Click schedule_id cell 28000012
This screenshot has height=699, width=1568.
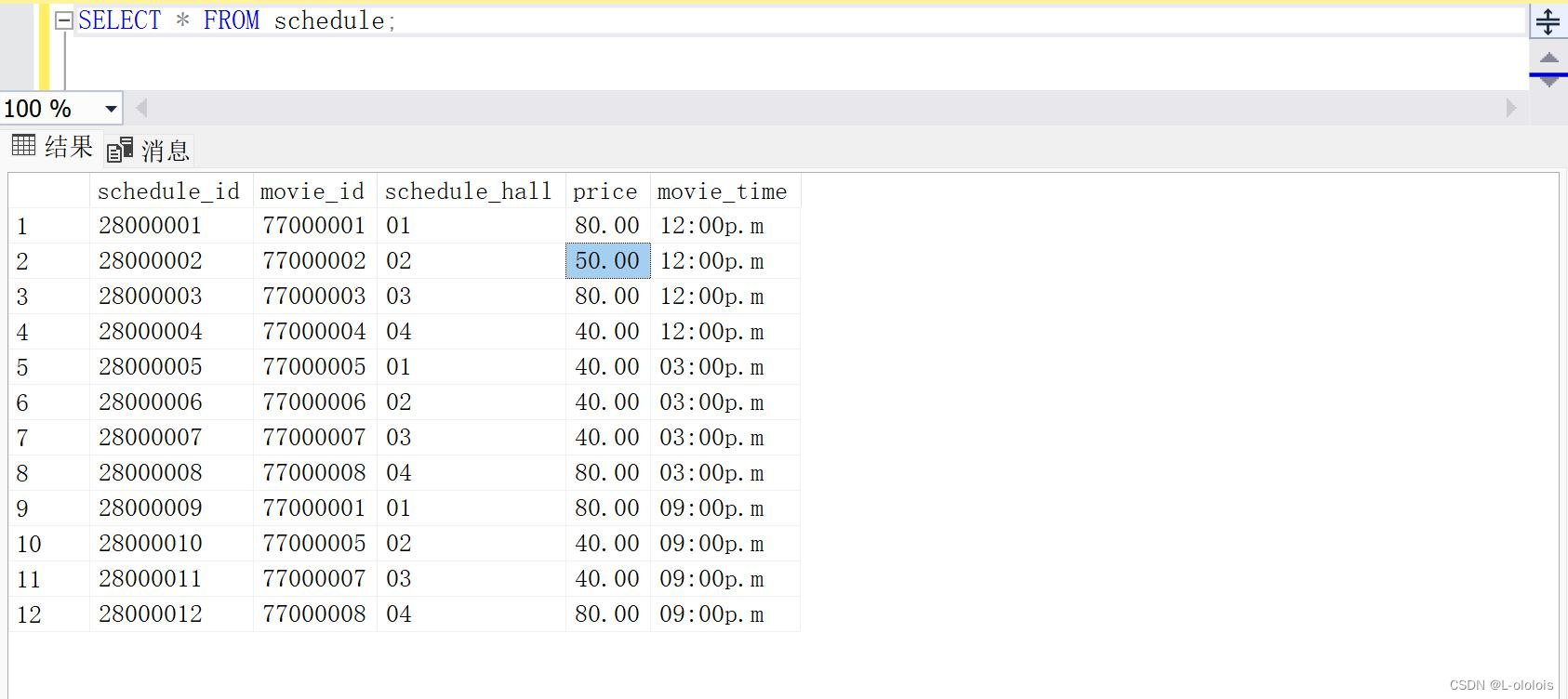171,614
